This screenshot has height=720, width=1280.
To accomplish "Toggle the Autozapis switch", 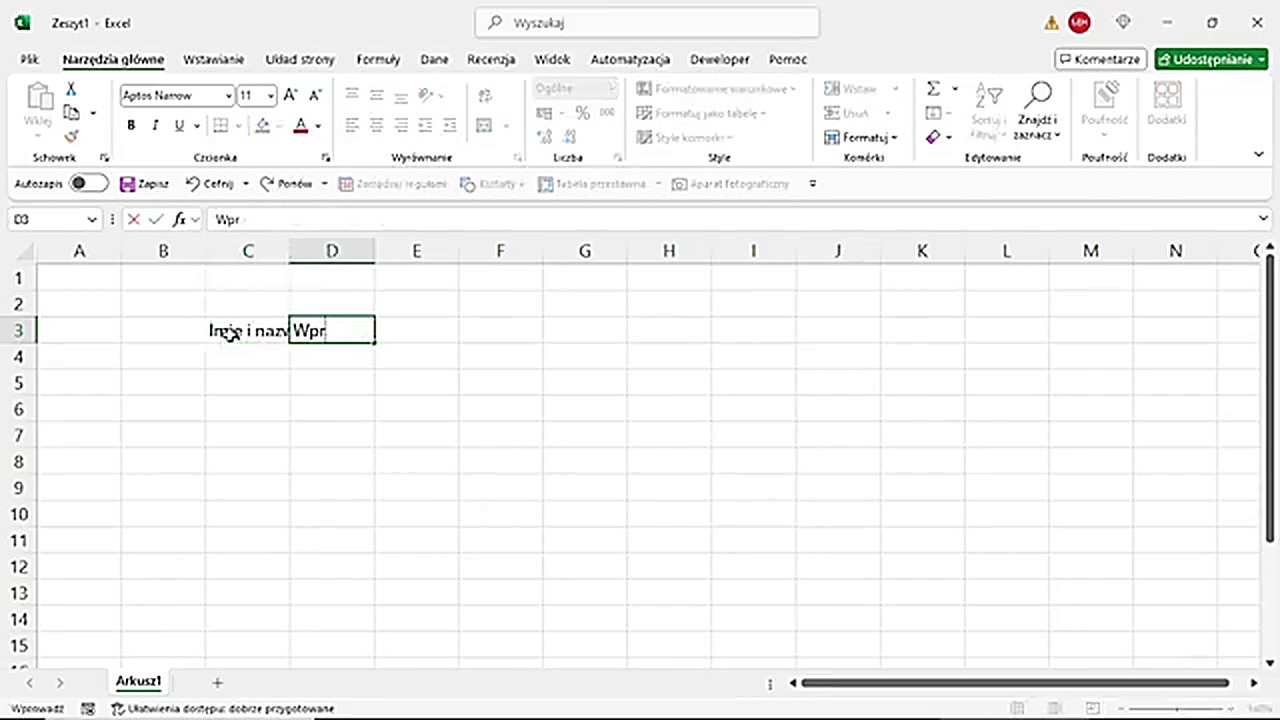I will click(88, 184).
